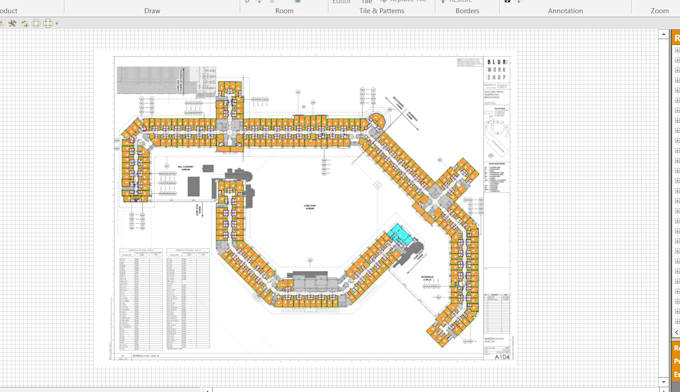Click the canvas vertical scrollbar down arrow
The image size is (680, 392).
tap(664, 382)
